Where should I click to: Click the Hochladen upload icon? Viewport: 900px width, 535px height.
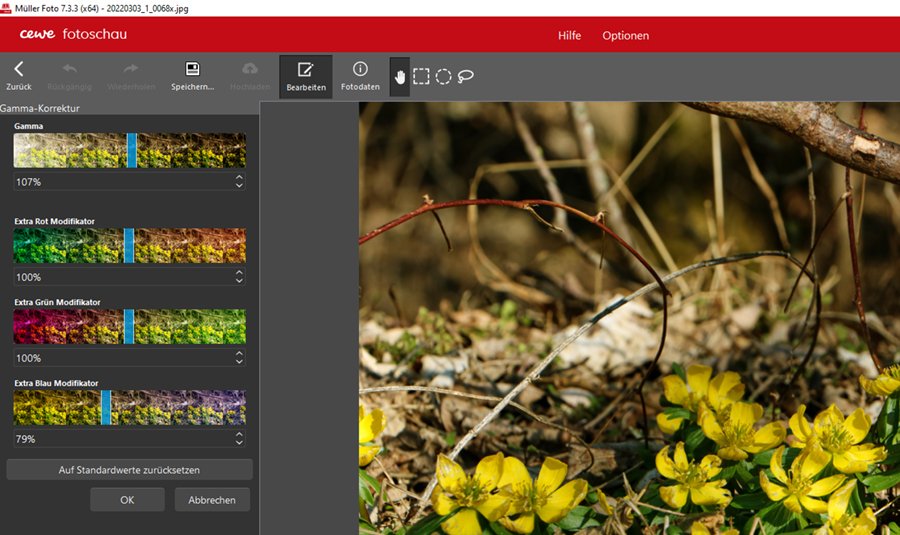(250, 70)
